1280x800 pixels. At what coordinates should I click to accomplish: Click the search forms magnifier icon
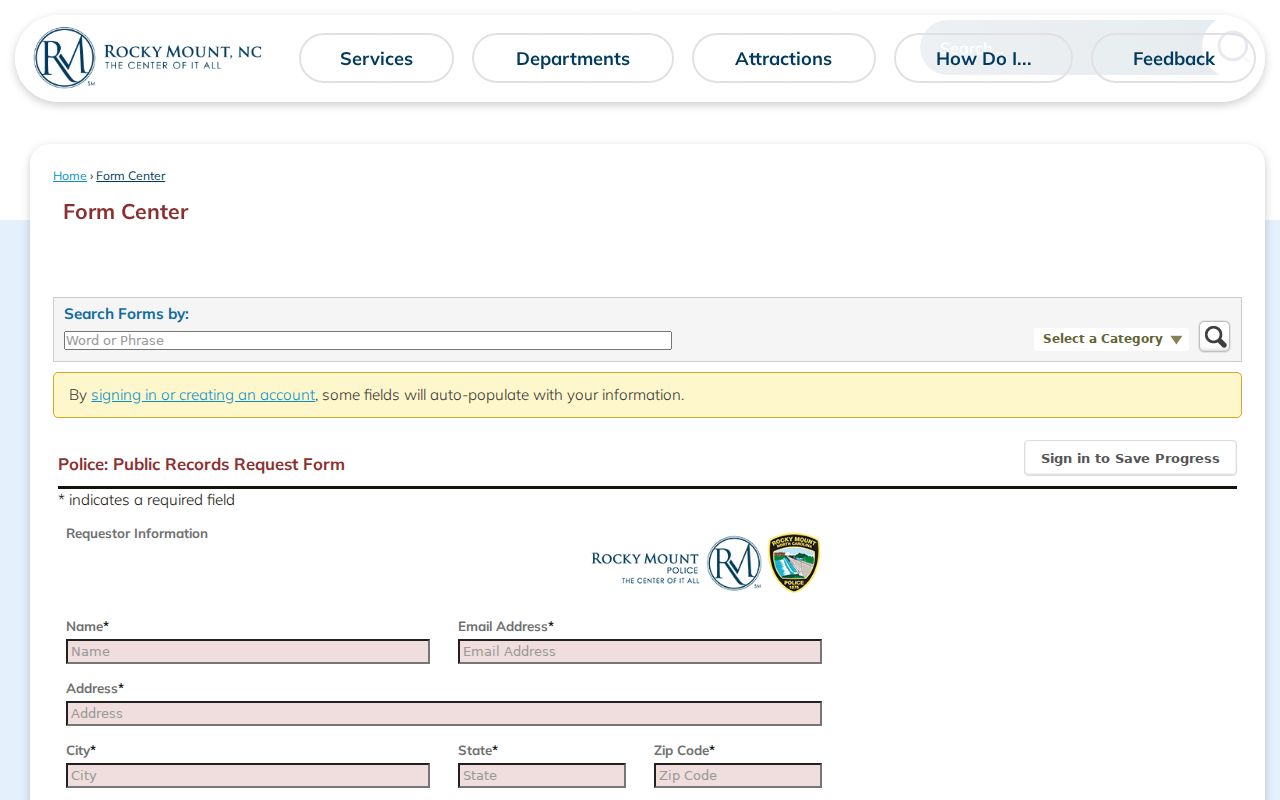pos(1215,337)
